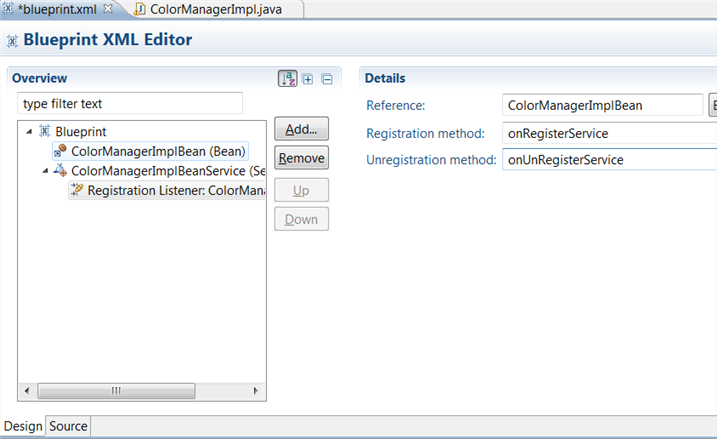Click the expand all icon in Overview

tap(308, 78)
